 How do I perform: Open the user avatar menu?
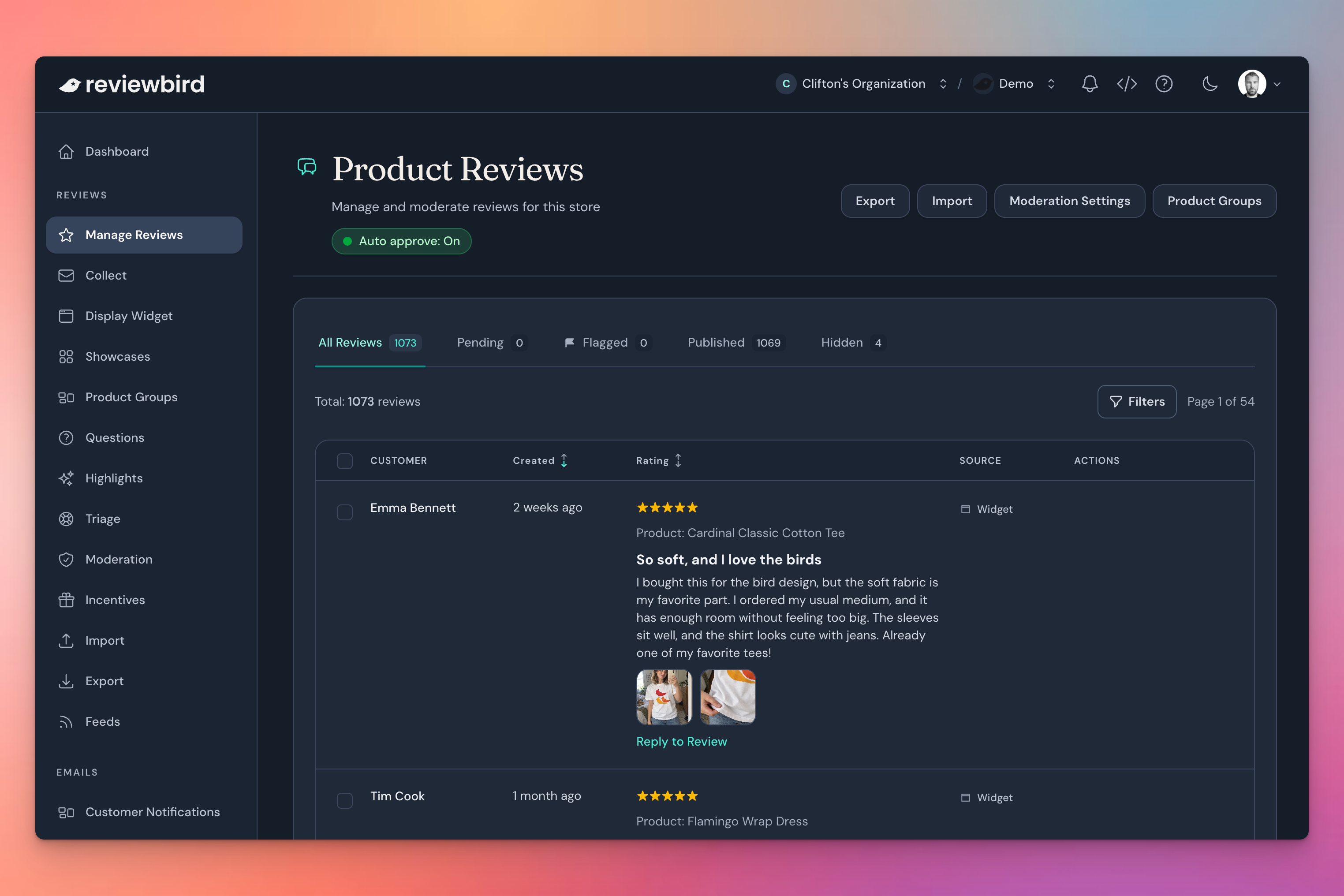click(x=1259, y=84)
